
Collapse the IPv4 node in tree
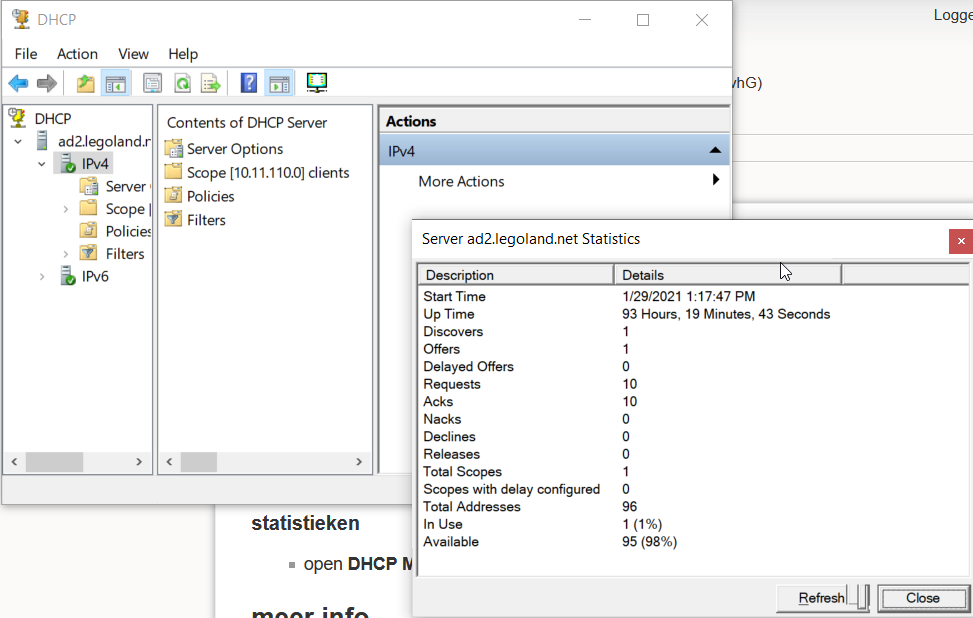[42, 164]
